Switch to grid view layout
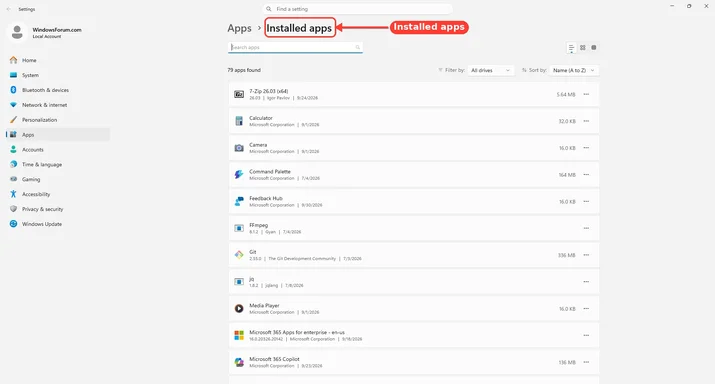The height and width of the screenshot is (384, 715). click(x=582, y=47)
